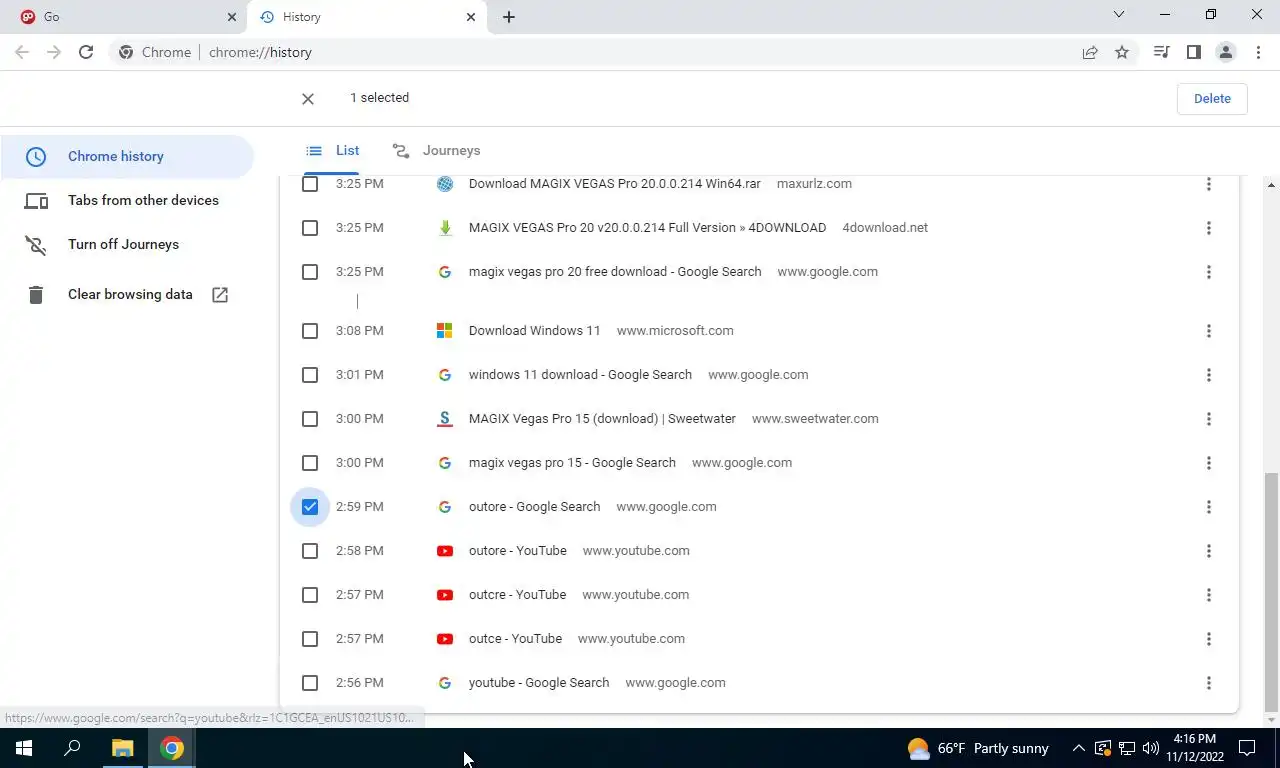Close the Go tab

[232, 17]
